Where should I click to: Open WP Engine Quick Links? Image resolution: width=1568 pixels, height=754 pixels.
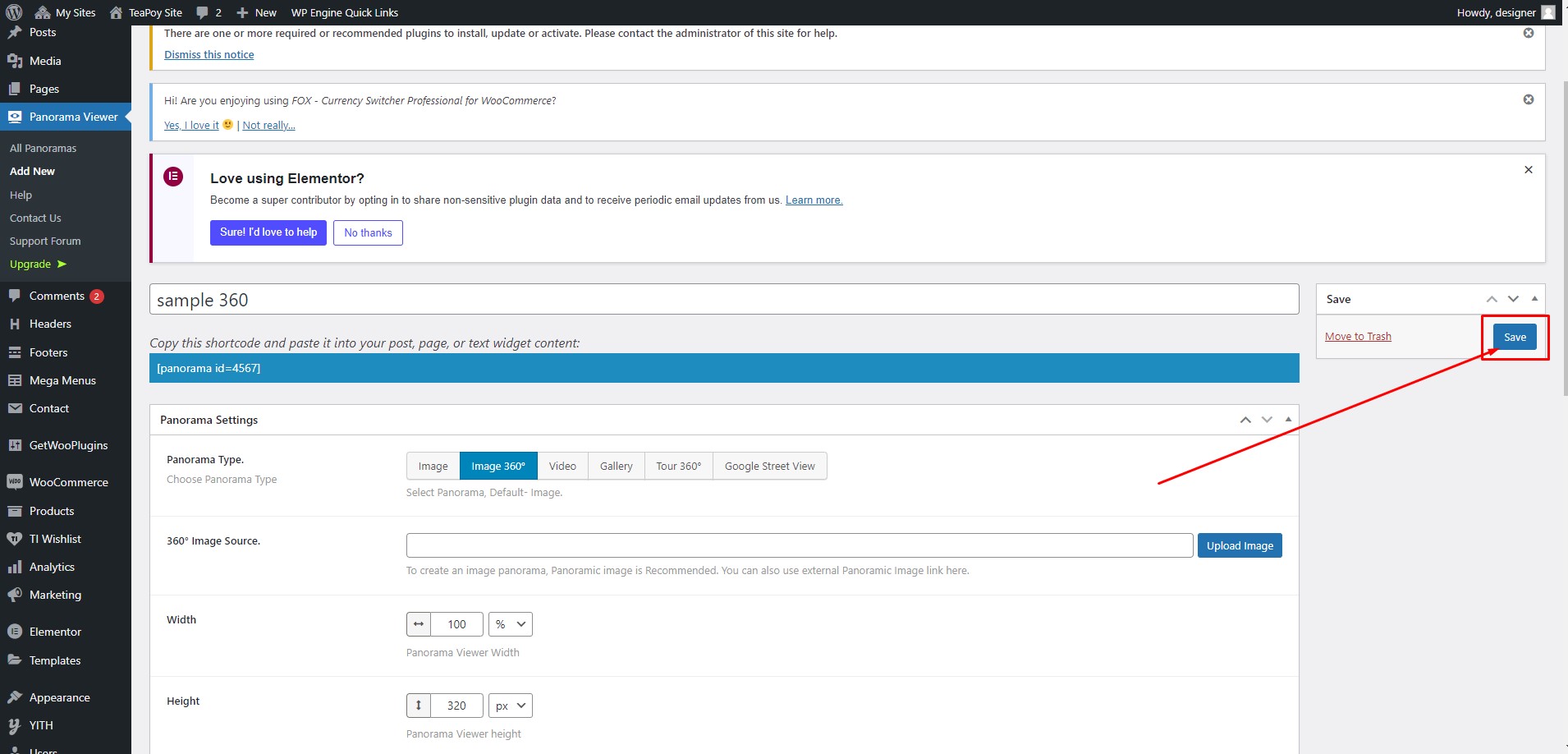click(x=345, y=12)
